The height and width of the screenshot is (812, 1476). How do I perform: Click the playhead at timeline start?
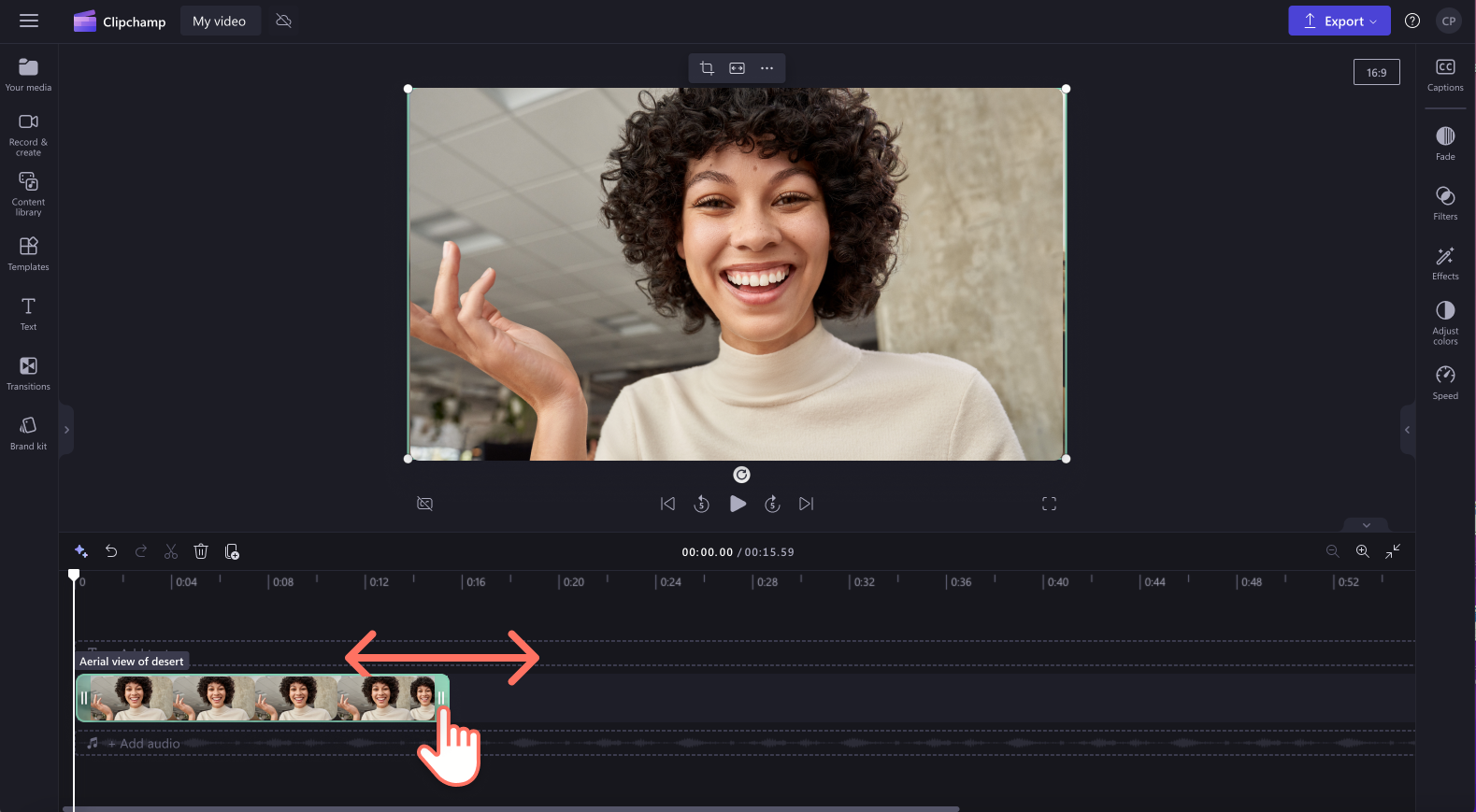click(x=74, y=575)
